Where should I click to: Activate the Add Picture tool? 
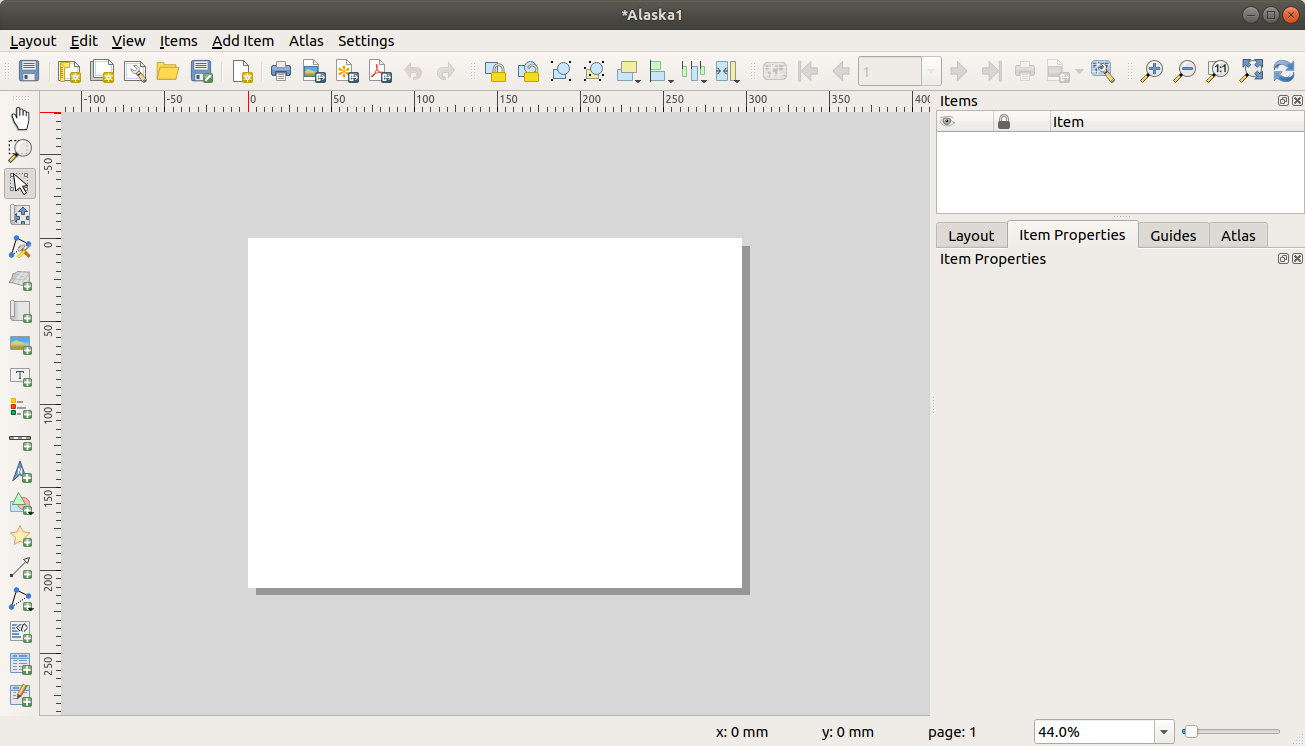click(x=20, y=345)
